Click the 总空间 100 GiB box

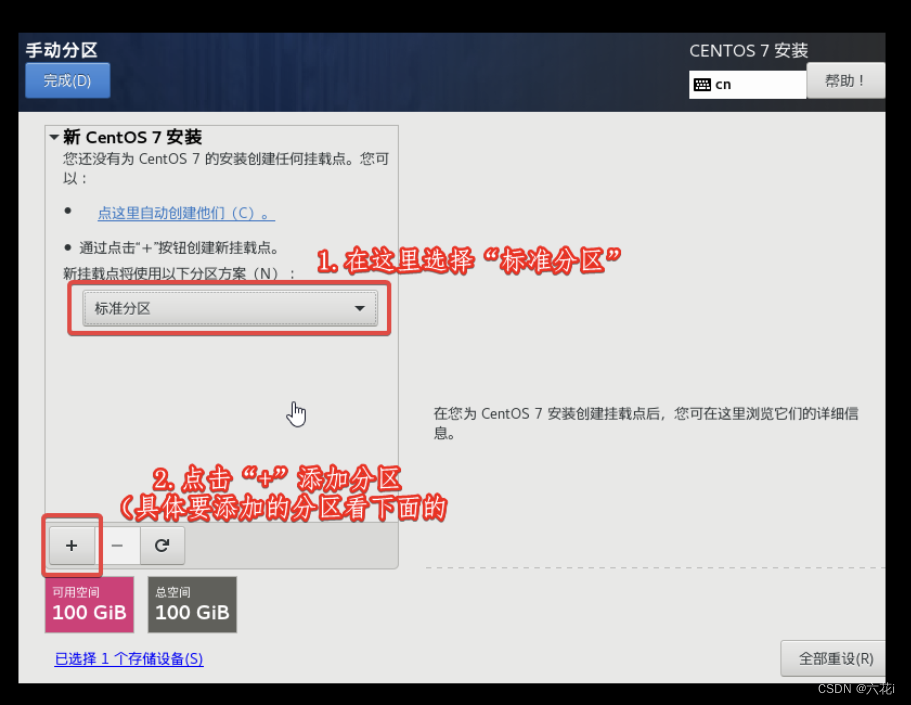click(x=192, y=604)
